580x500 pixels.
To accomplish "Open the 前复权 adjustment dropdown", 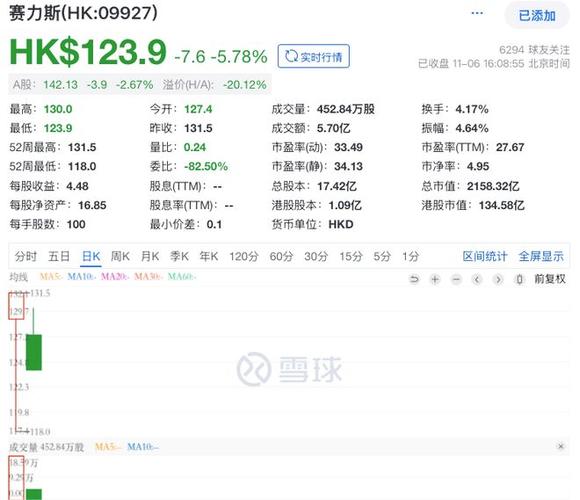I will coord(550,279).
